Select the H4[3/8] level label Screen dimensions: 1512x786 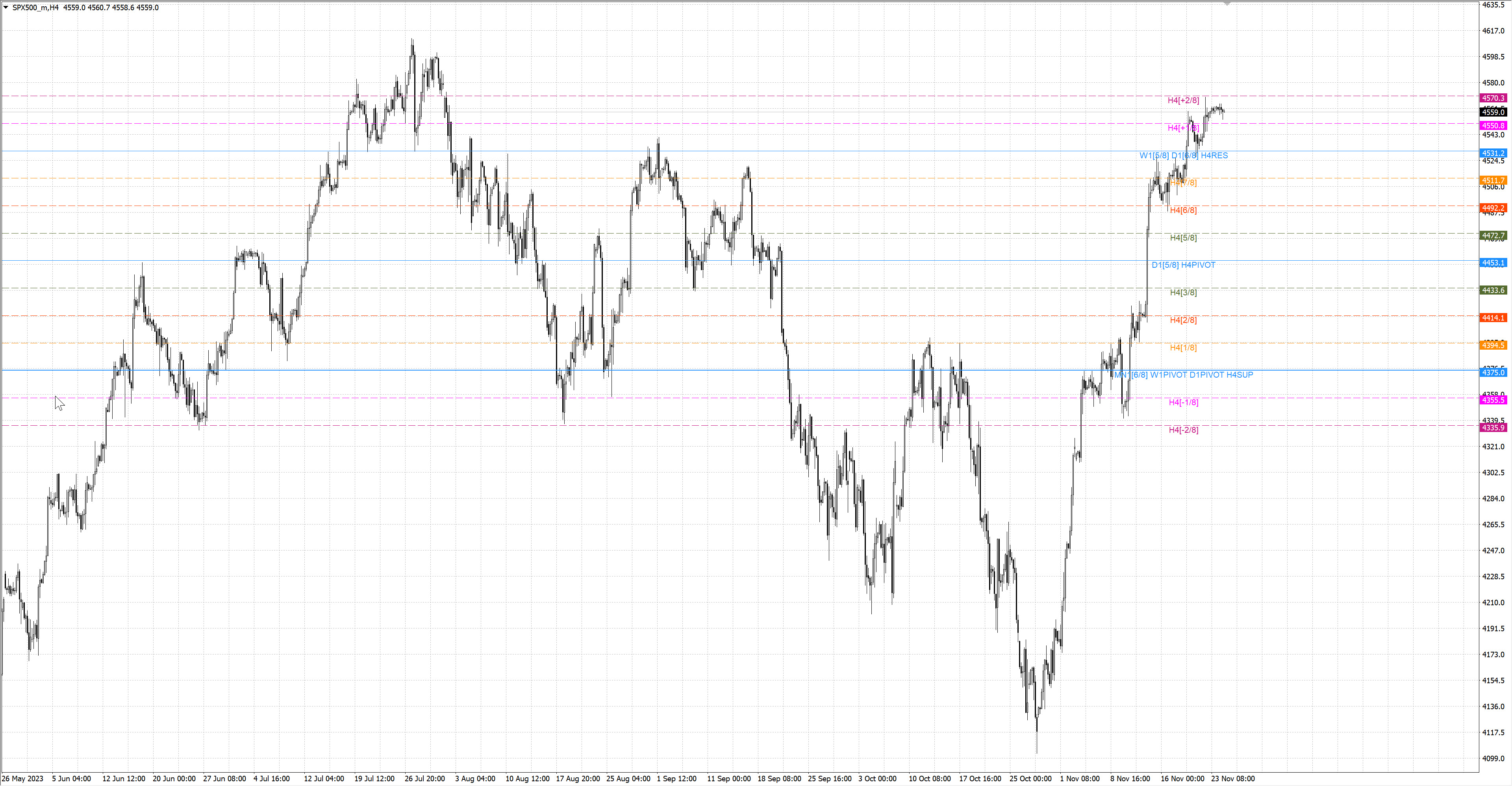pos(1183,292)
